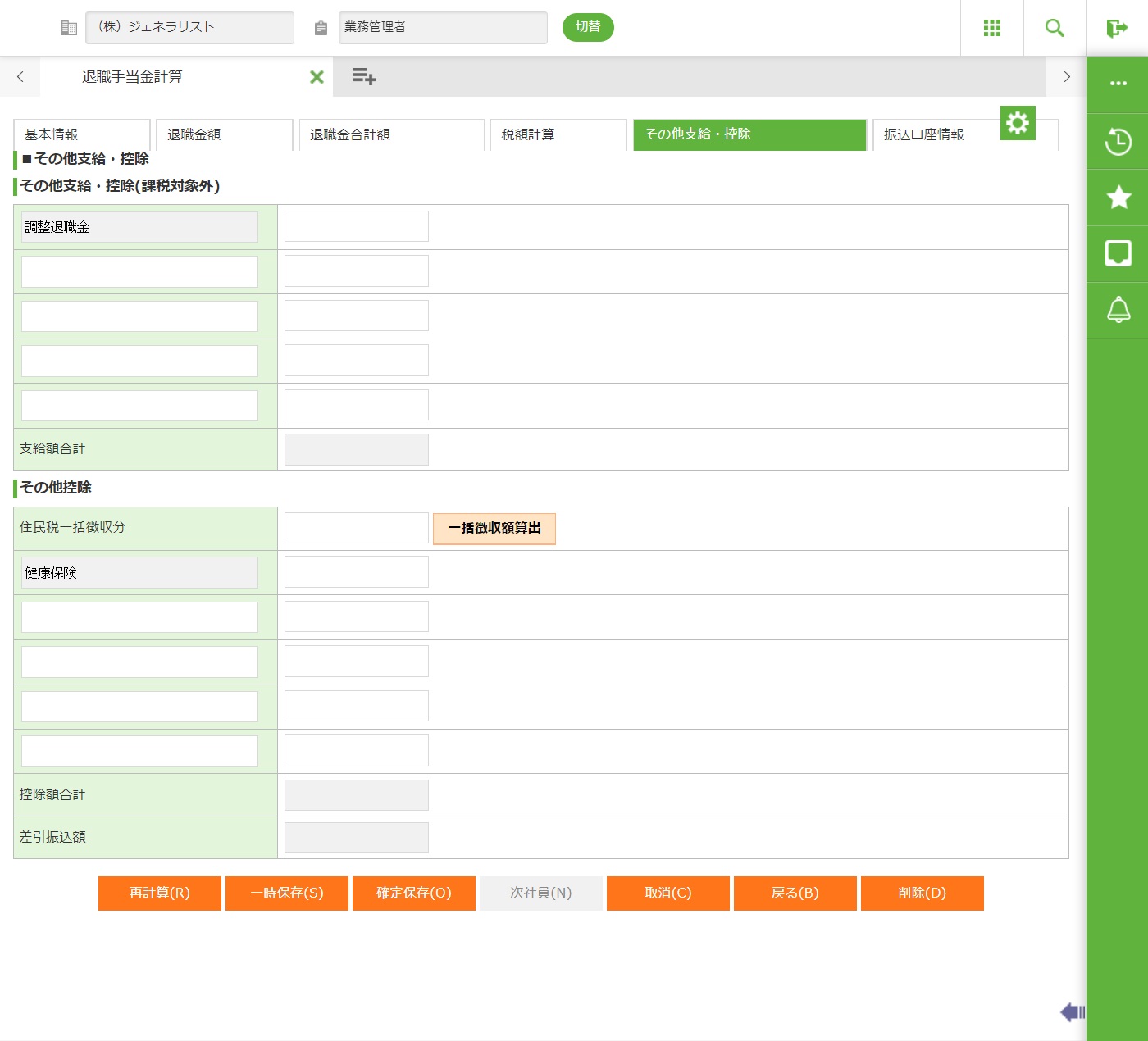
Task: Click the company building icon
Action: coord(69,28)
